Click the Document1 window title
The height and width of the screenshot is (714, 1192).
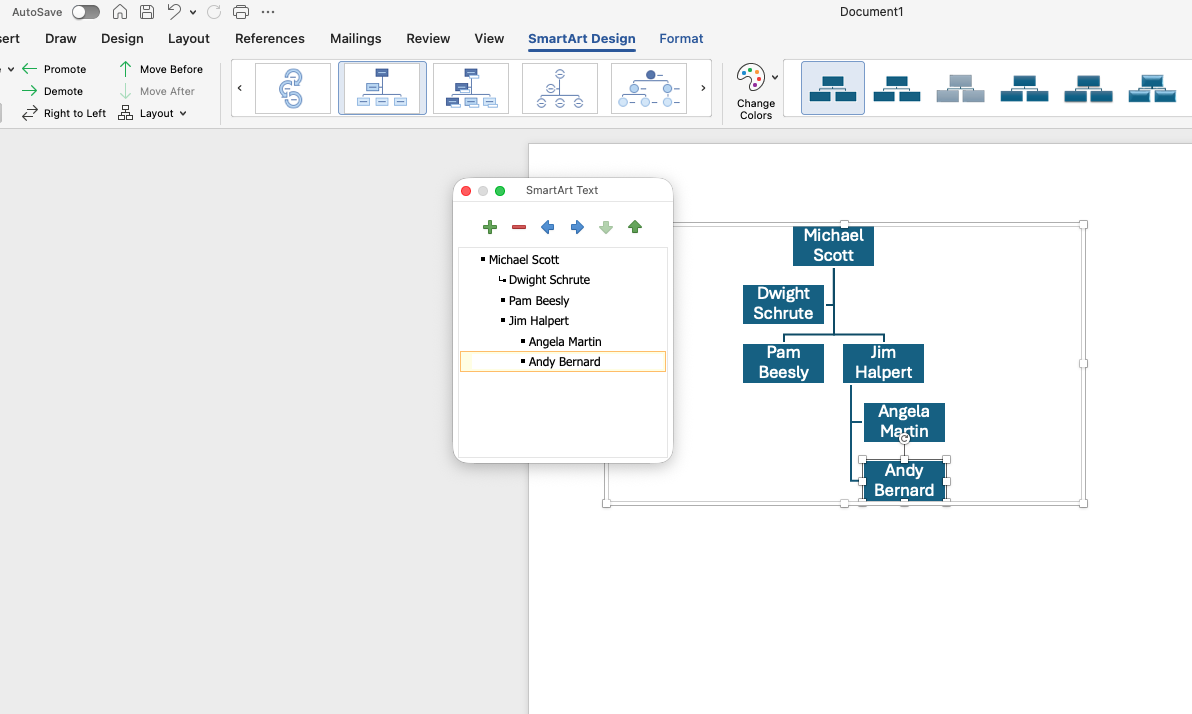871,12
